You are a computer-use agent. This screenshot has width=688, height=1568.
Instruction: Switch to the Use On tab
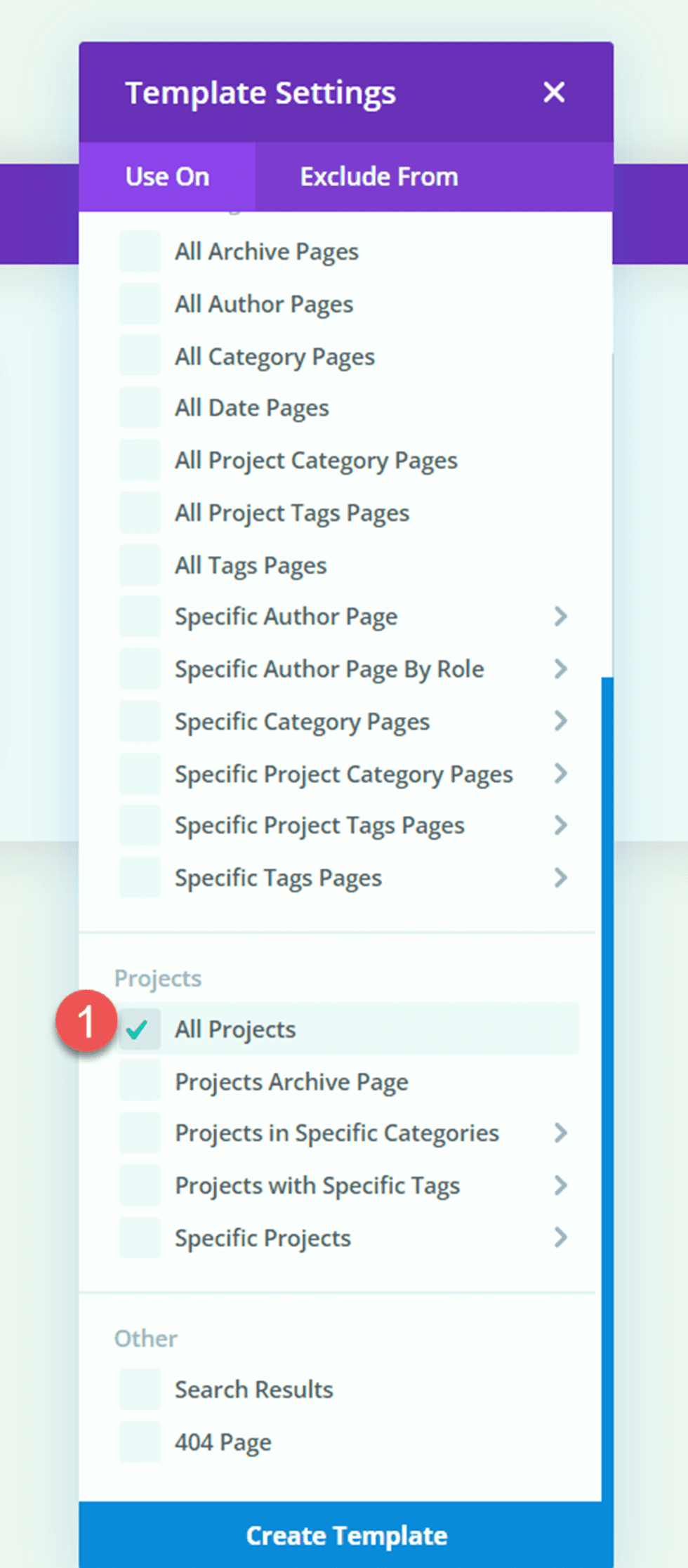pyautogui.click(x=167, y=177)
